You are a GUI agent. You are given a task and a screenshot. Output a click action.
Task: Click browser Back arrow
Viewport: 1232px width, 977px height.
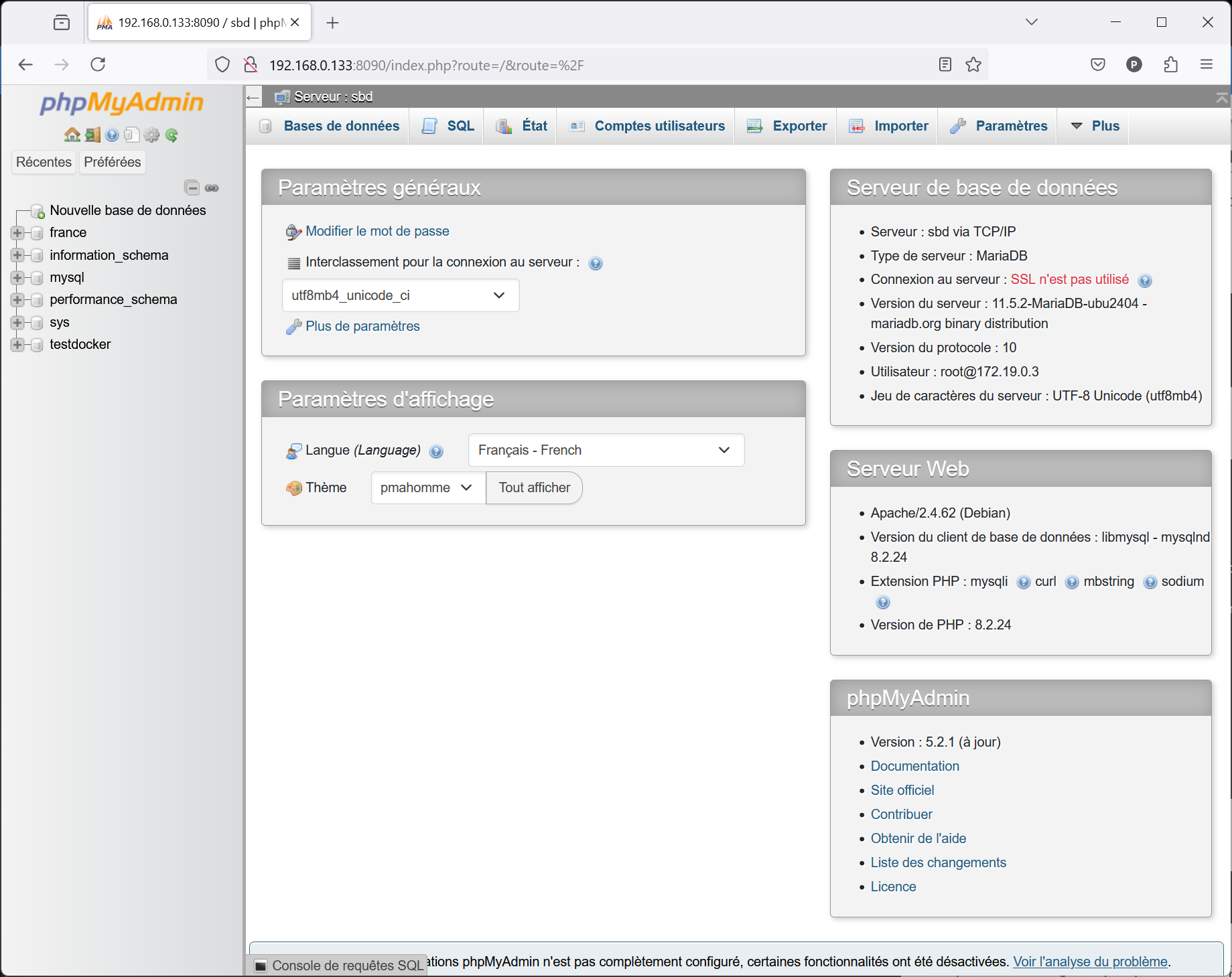click(x=25, y=64)
